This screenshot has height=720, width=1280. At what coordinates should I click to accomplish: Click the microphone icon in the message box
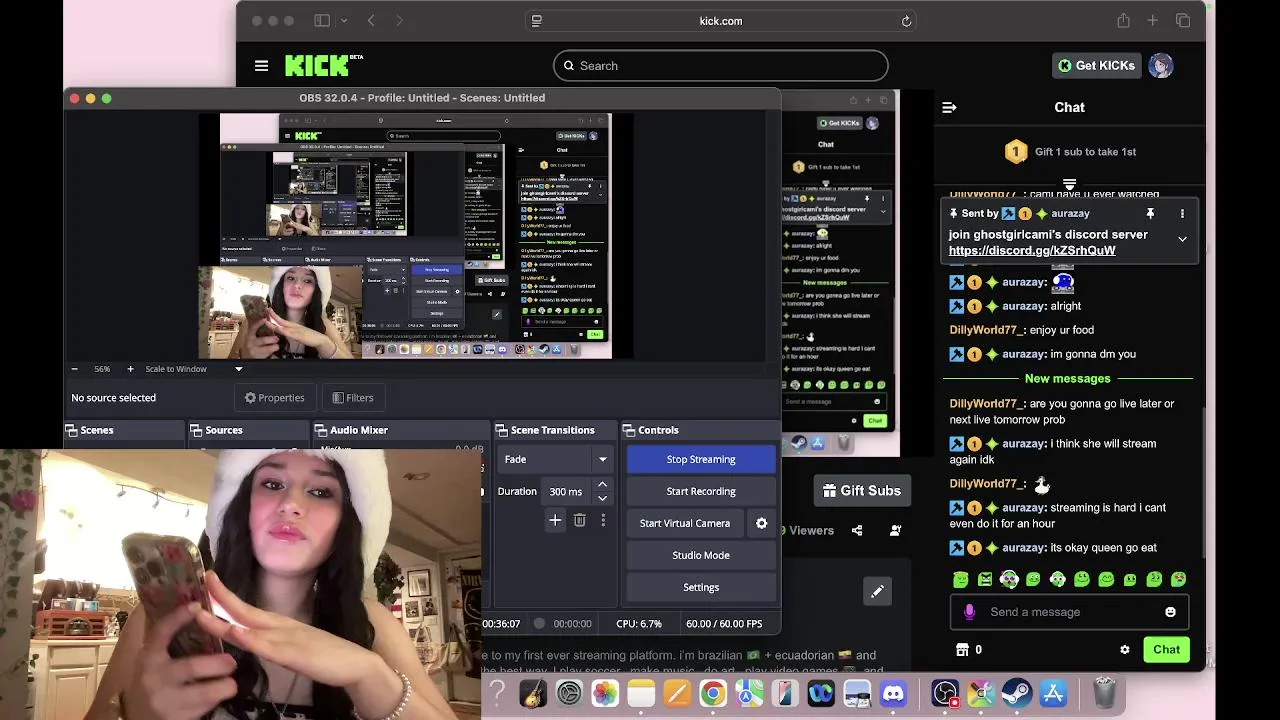point(969,612)
